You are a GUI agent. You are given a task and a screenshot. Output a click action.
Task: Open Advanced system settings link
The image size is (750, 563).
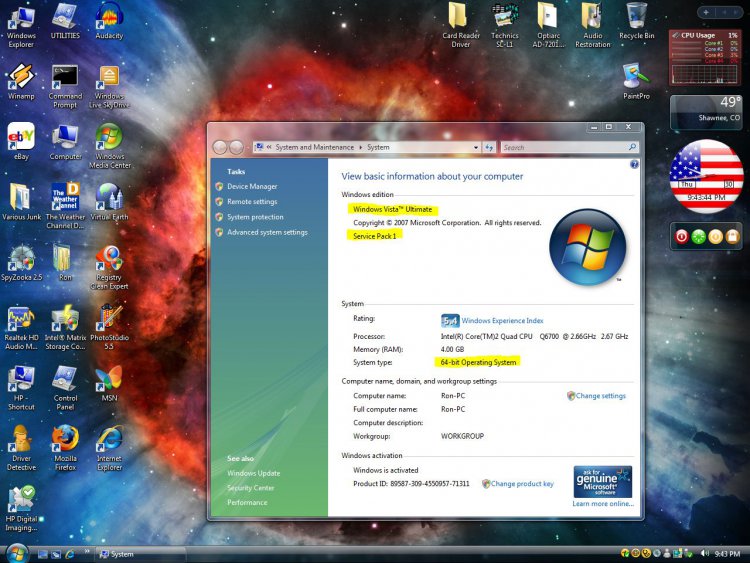[x=267, y=232]
